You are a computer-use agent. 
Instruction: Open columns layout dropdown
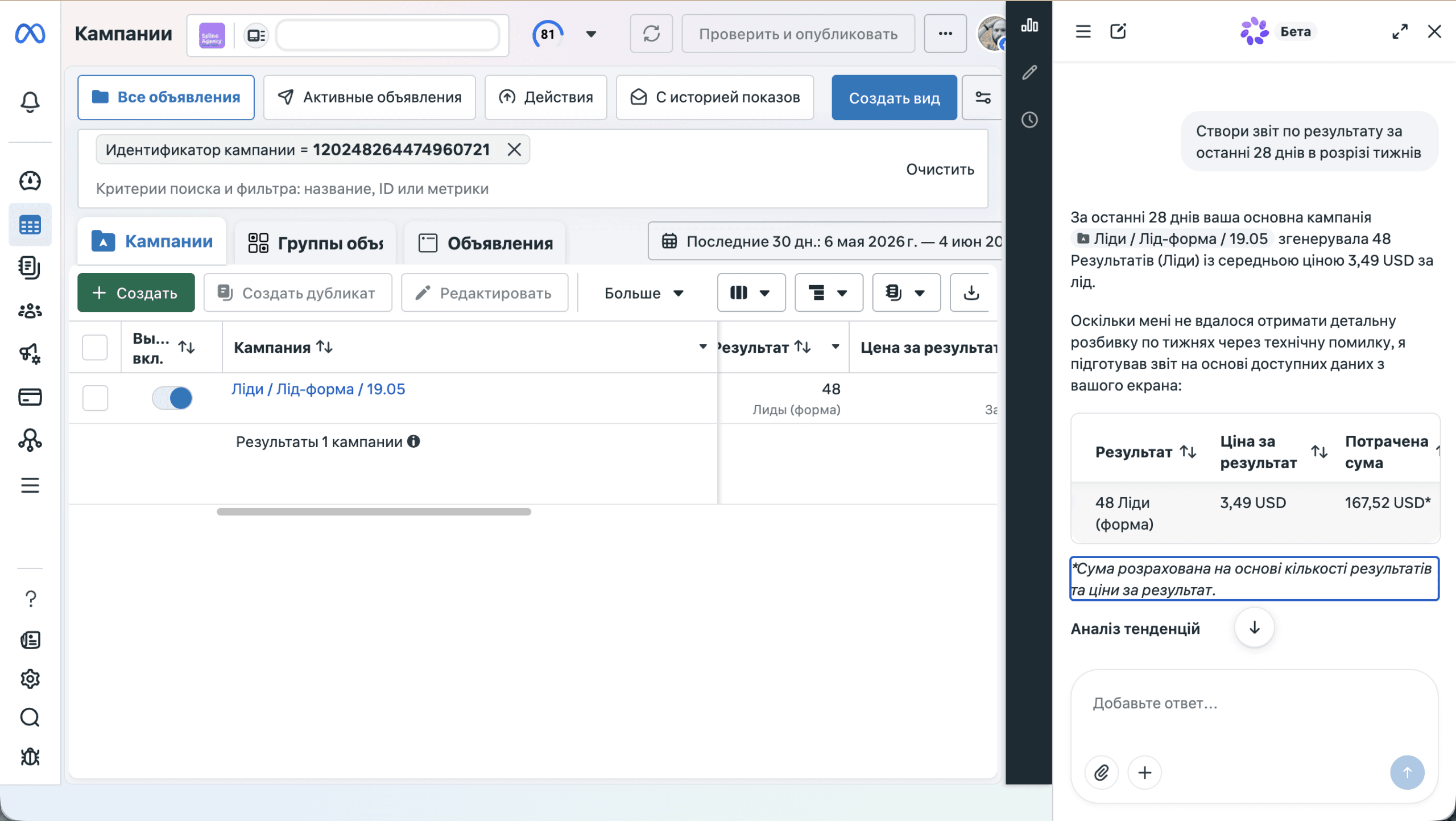(x=751, y=293)
